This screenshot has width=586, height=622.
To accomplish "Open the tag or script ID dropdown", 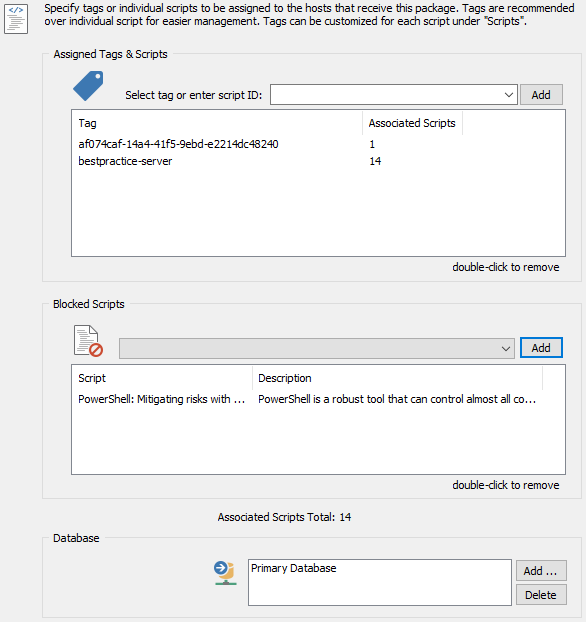I will tap(509, 95).
